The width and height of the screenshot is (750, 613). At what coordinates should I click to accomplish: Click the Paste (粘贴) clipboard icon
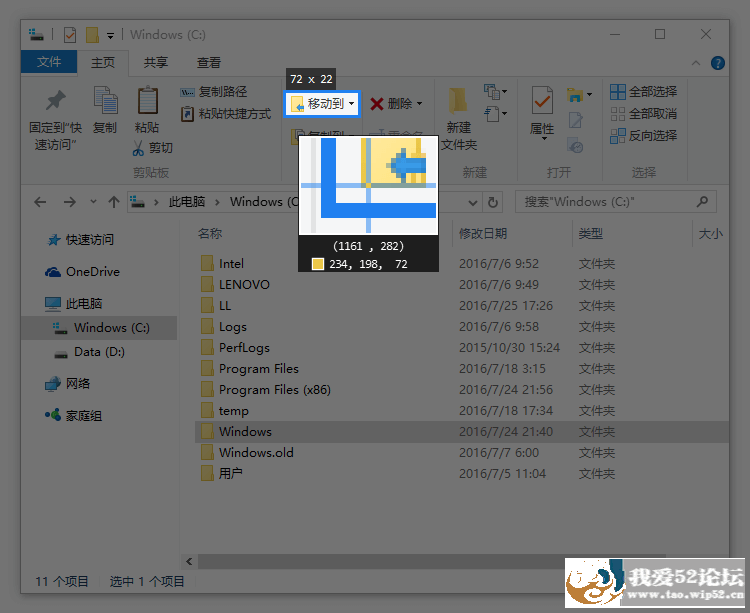tap(147, 100)
